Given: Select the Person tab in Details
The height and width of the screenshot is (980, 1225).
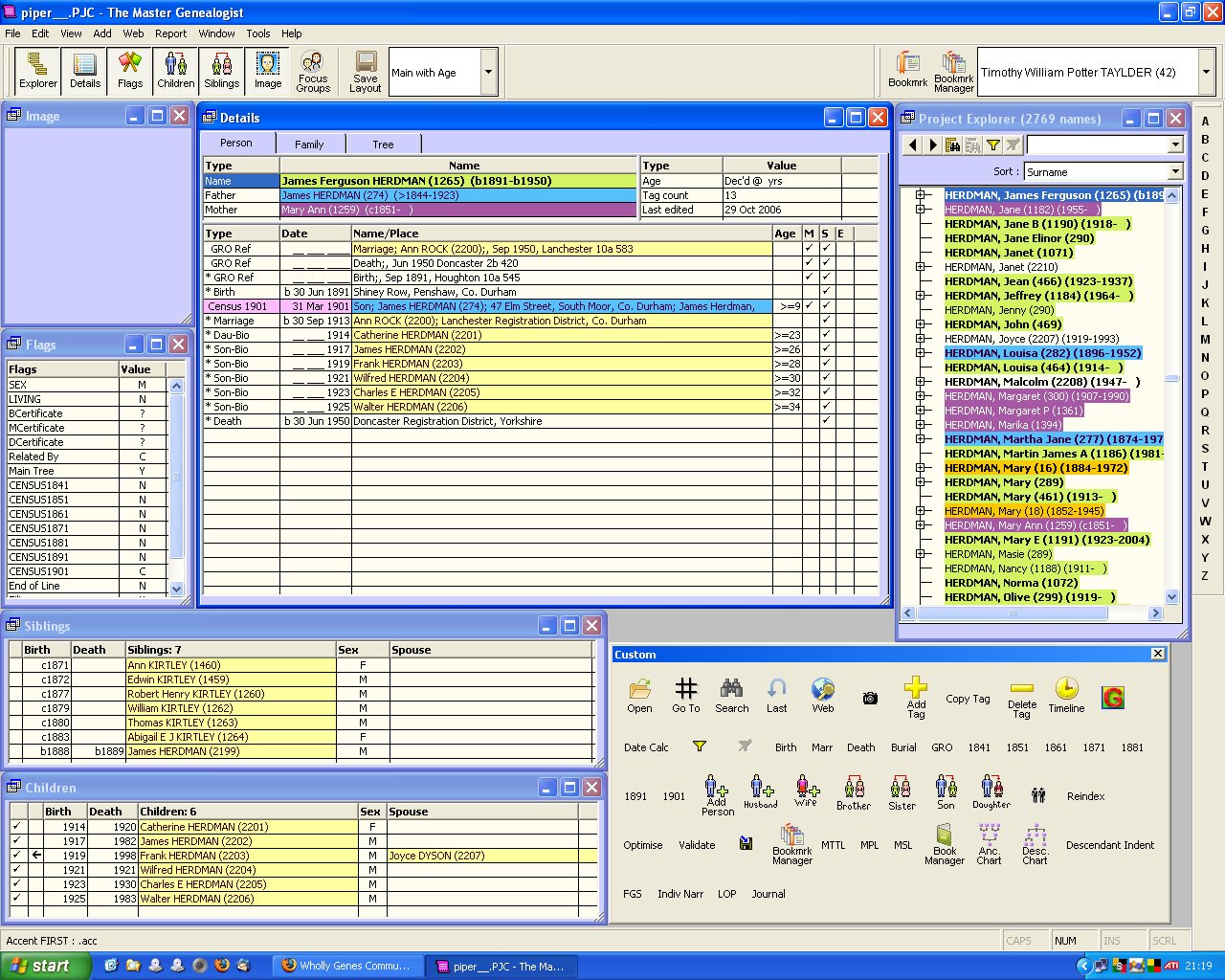Looking at the screenshot, I should 236,143.
